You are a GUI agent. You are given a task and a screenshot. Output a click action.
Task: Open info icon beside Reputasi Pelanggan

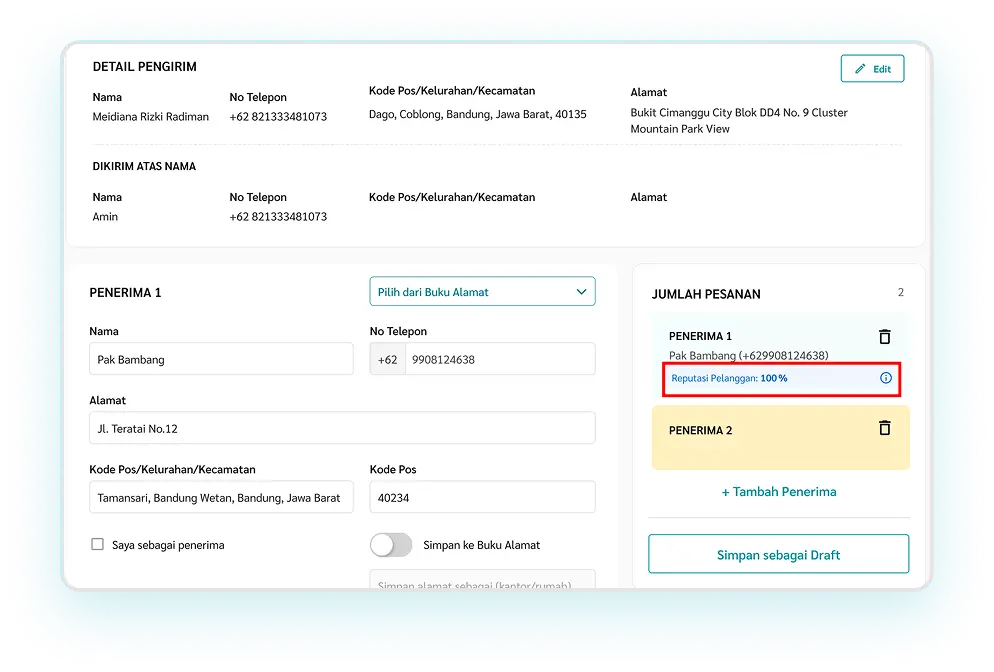coord(885,379)
